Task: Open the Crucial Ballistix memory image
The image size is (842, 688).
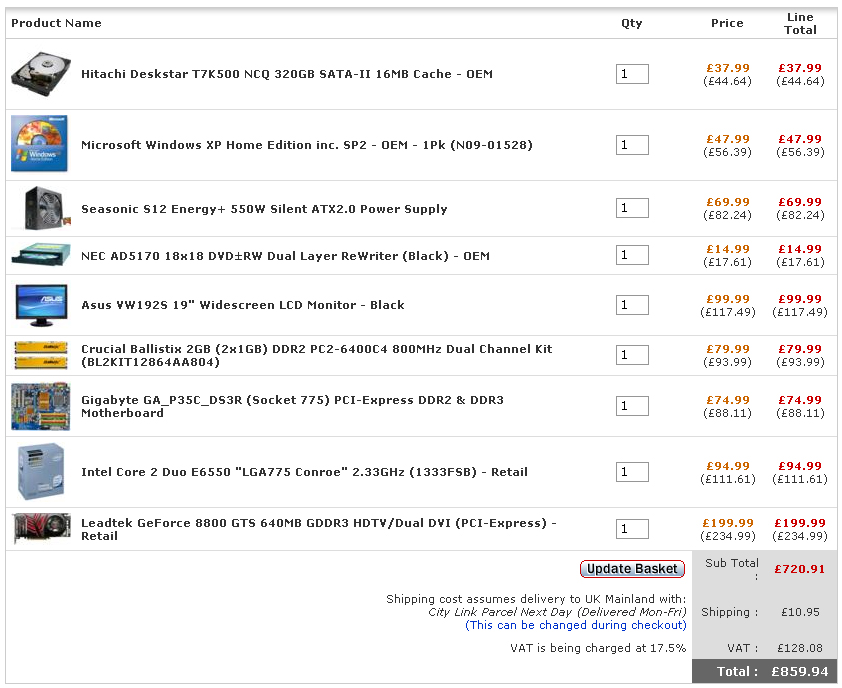Action: (x=41, y=355)
